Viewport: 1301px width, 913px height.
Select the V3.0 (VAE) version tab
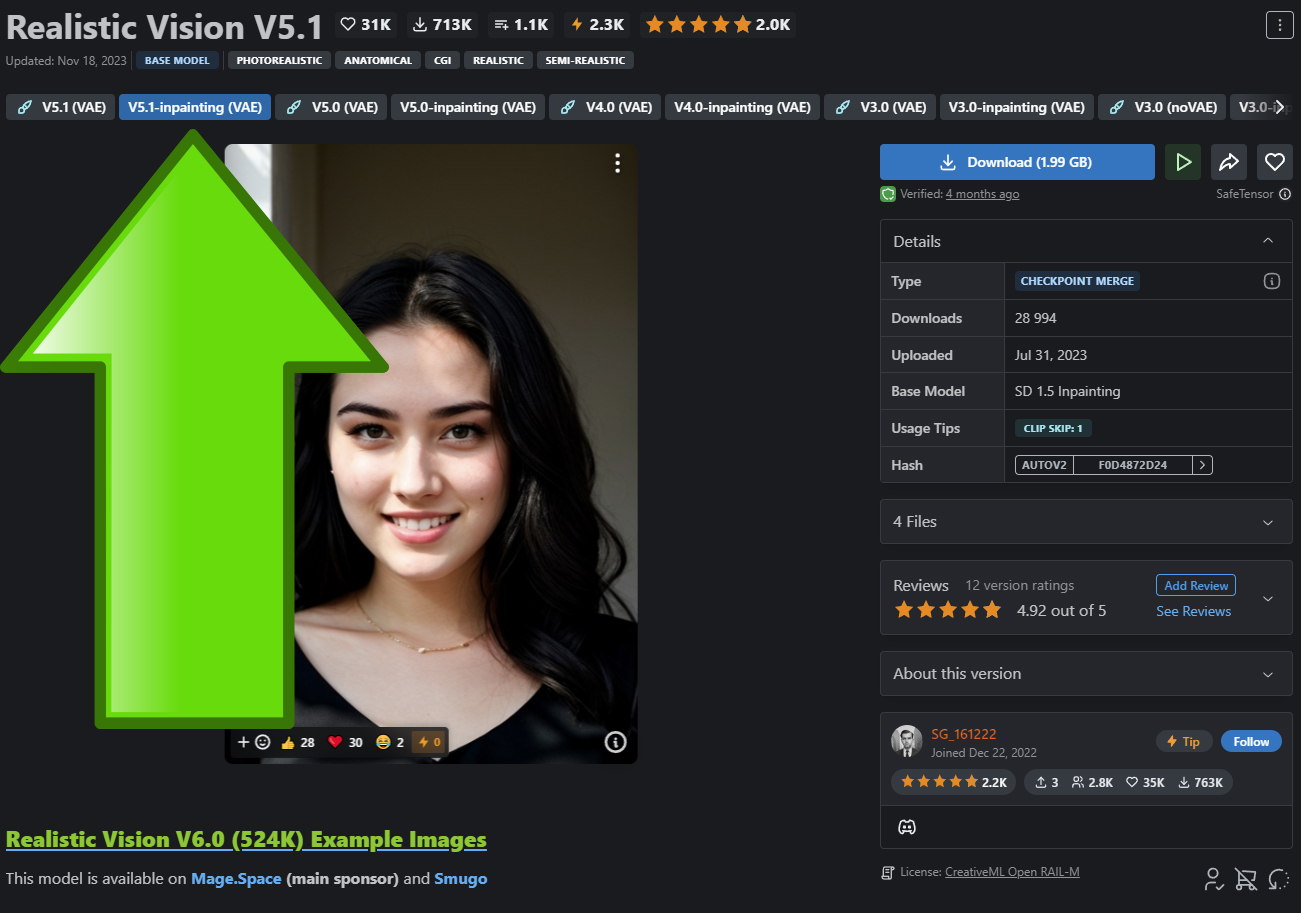pyautogui.click(x=880, y=107)
